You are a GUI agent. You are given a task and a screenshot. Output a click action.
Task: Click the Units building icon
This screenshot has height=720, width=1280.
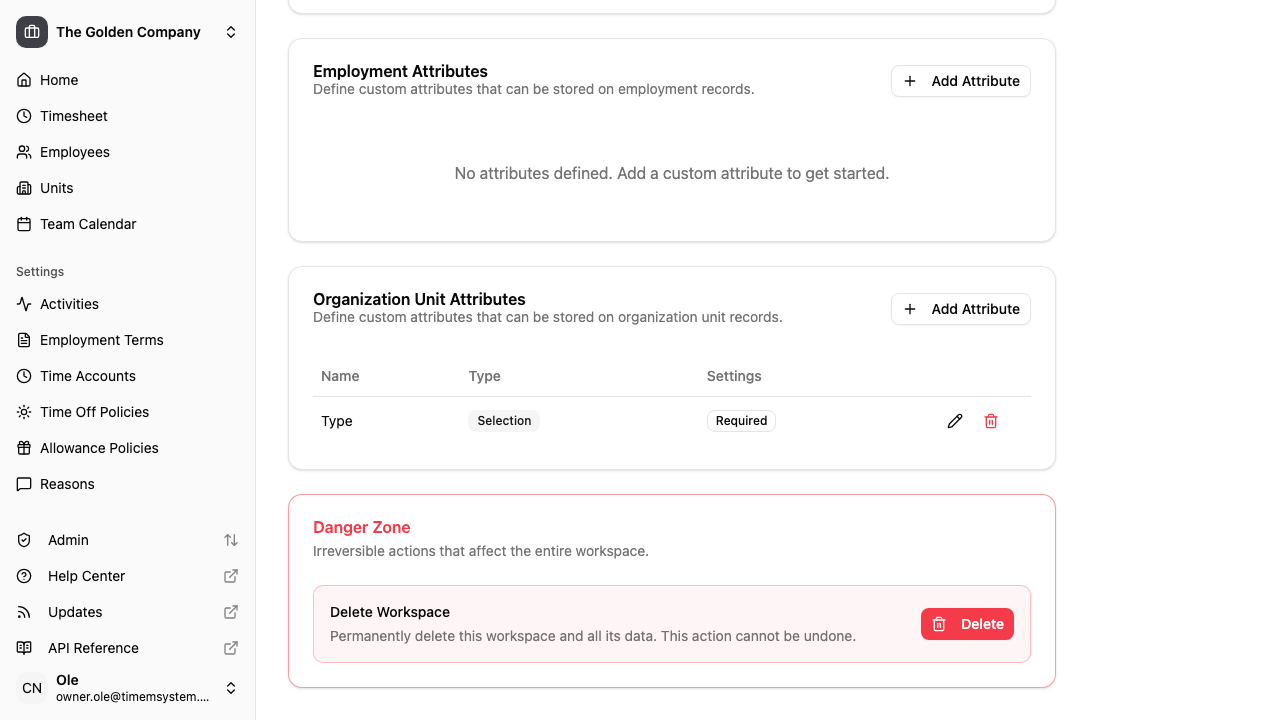click(x=23, y=188)
